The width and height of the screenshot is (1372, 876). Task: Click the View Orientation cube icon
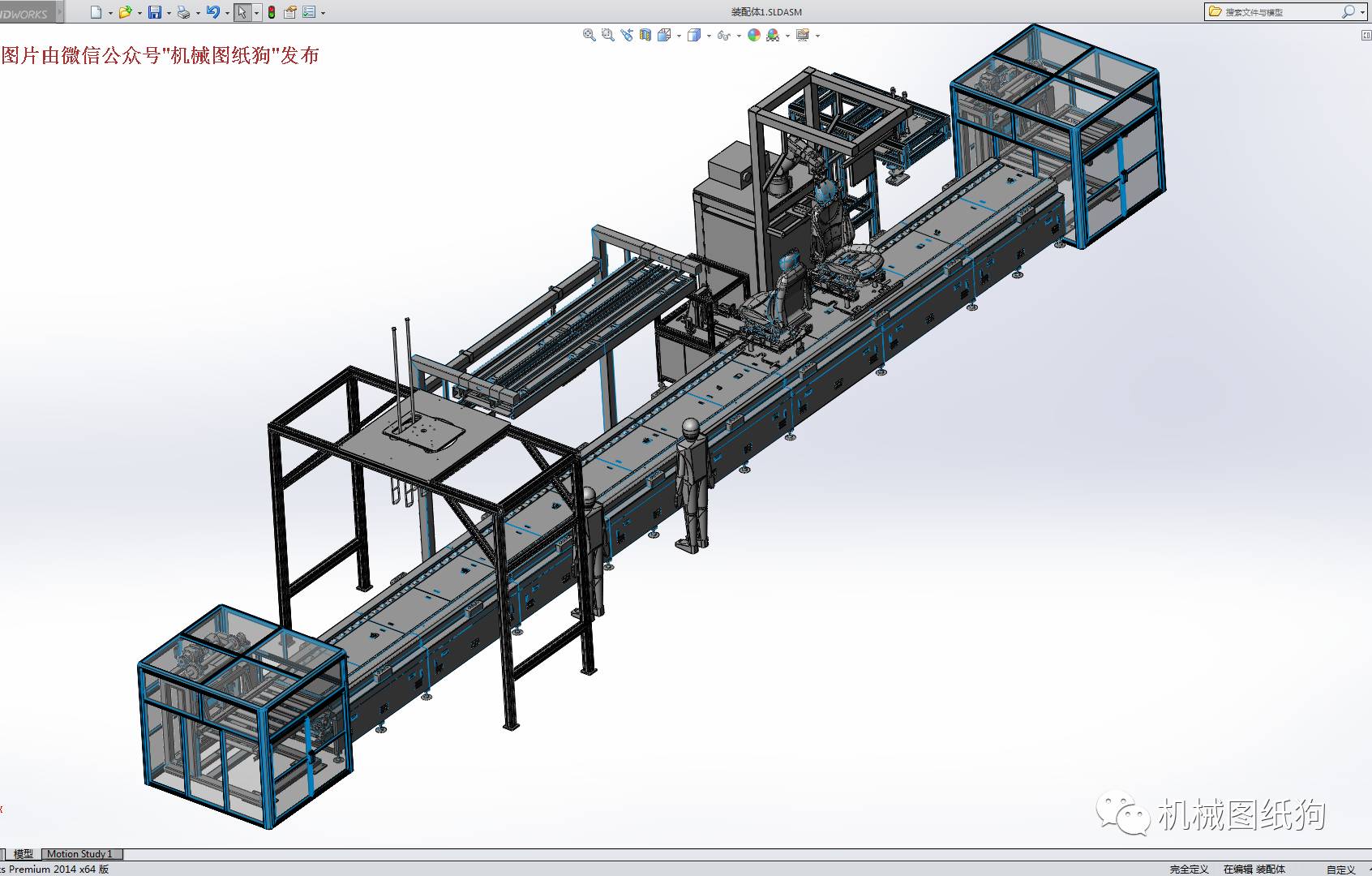coord(664,35)
